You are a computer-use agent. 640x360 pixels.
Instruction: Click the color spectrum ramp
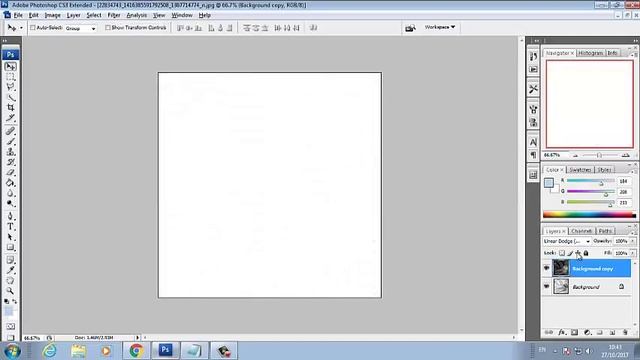click(589, 215)
